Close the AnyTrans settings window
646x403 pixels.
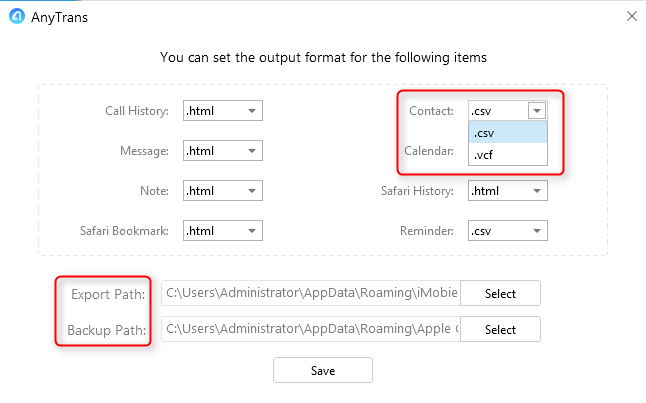pyautogui.click(x=632, y=16)
